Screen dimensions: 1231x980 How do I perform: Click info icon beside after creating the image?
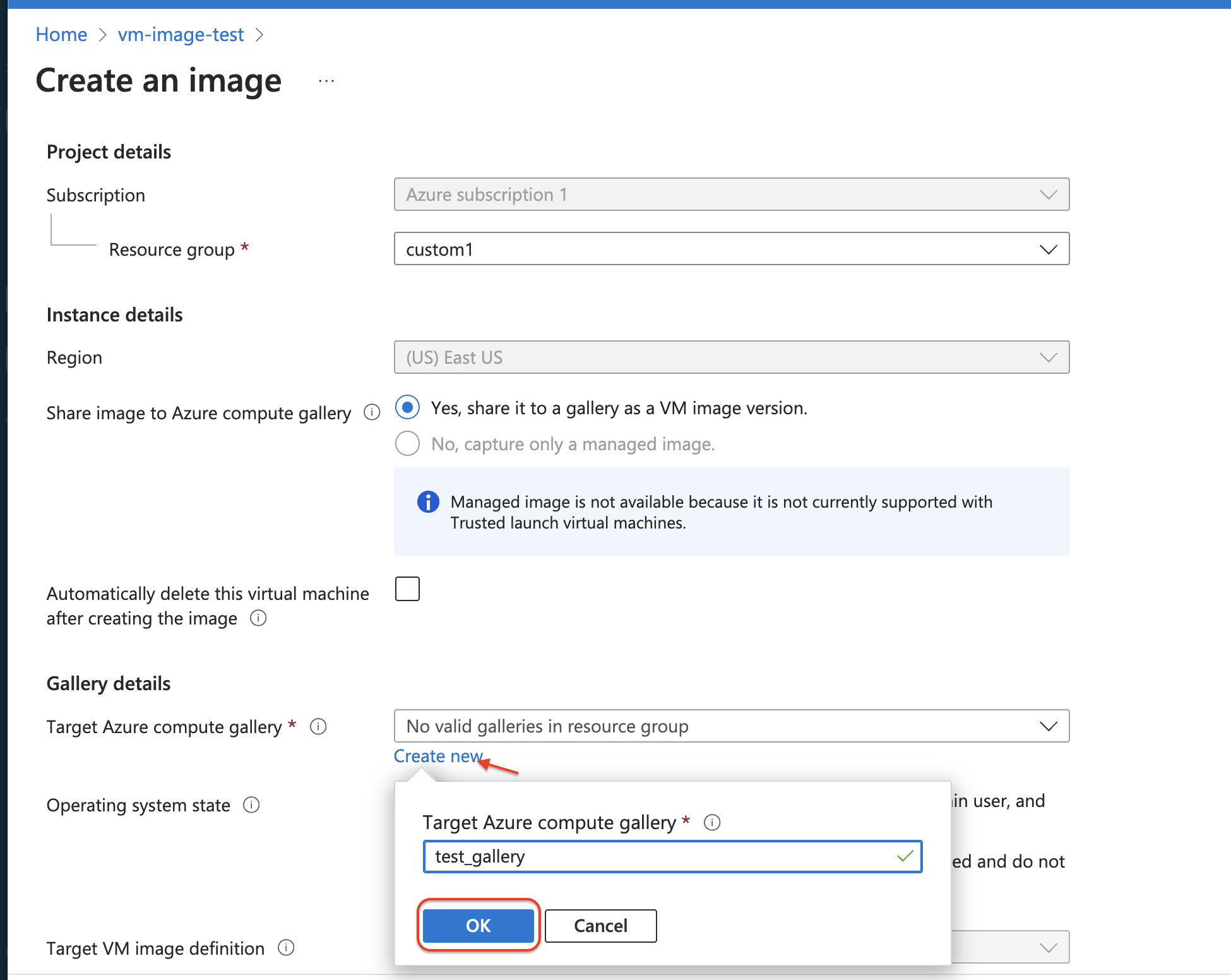(258, 618)
